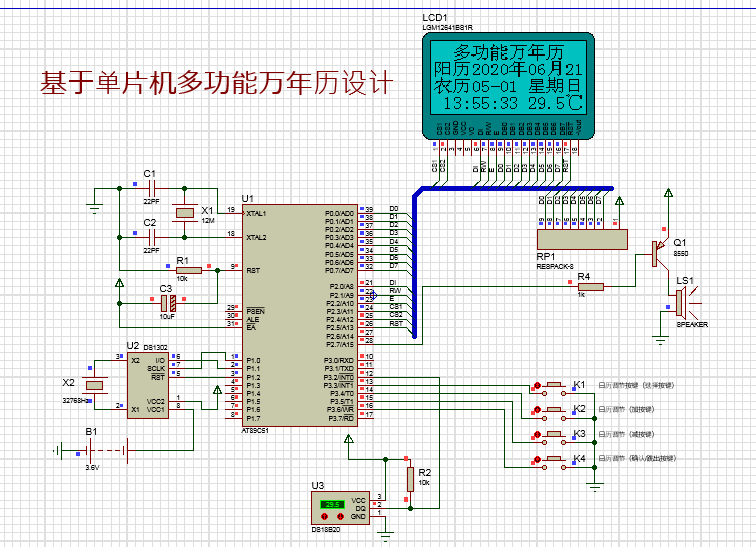Select capacitor C1 22PF
Image resolution: width=756 pixels, height=547 pixels.
click(x=151, y=188)
